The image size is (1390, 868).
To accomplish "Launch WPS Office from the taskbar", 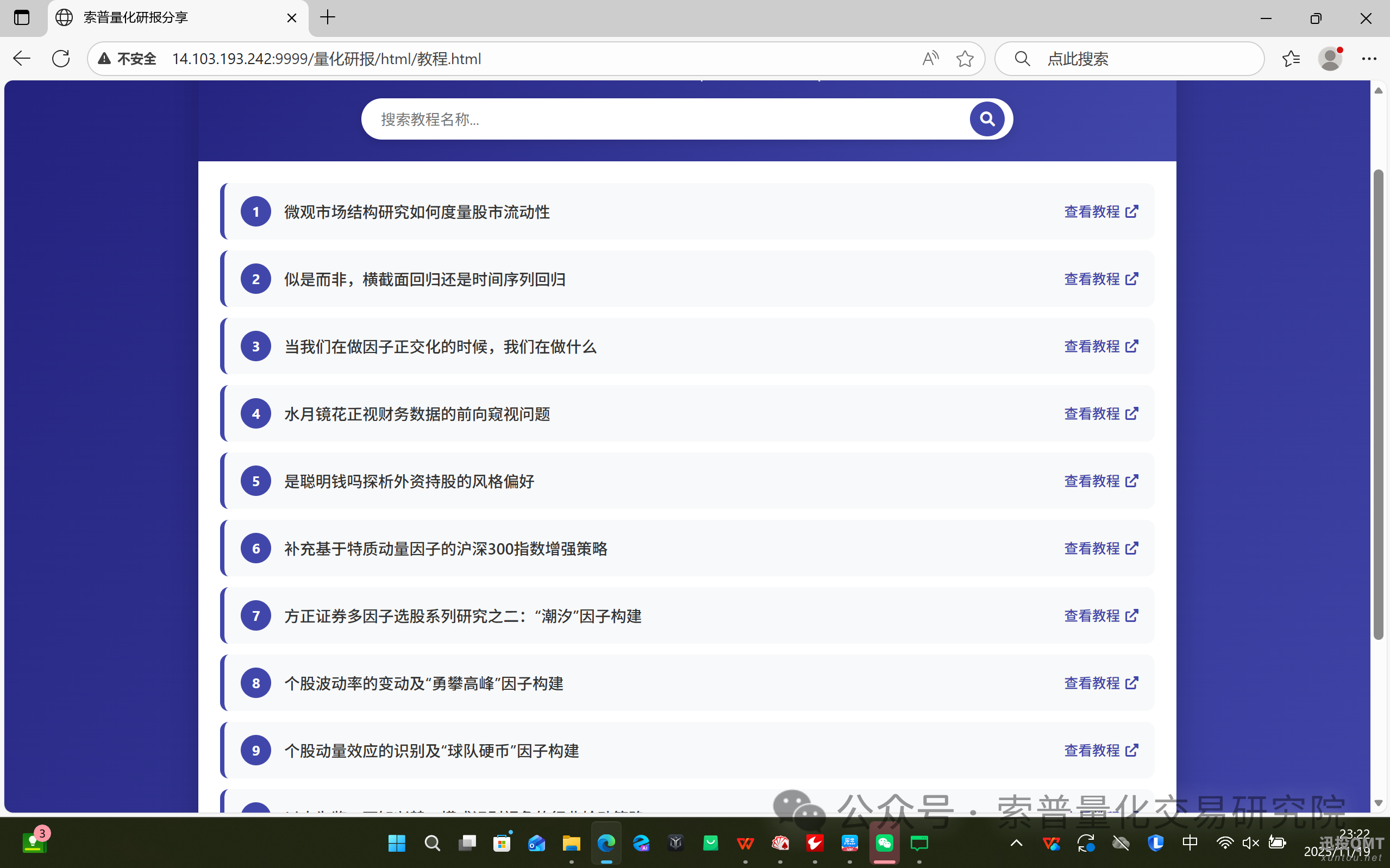I will coord(745,844).
